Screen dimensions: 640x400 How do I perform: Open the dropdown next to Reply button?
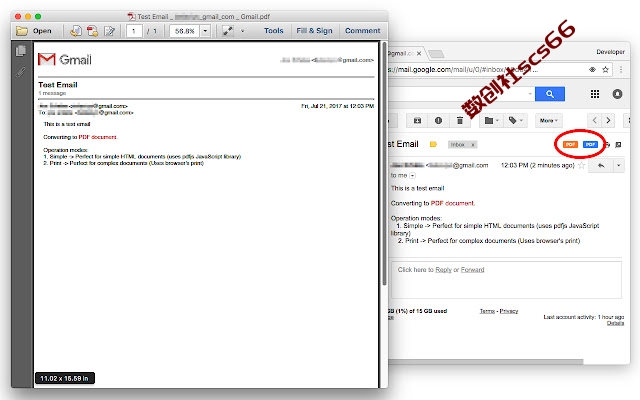pos(618,166)
